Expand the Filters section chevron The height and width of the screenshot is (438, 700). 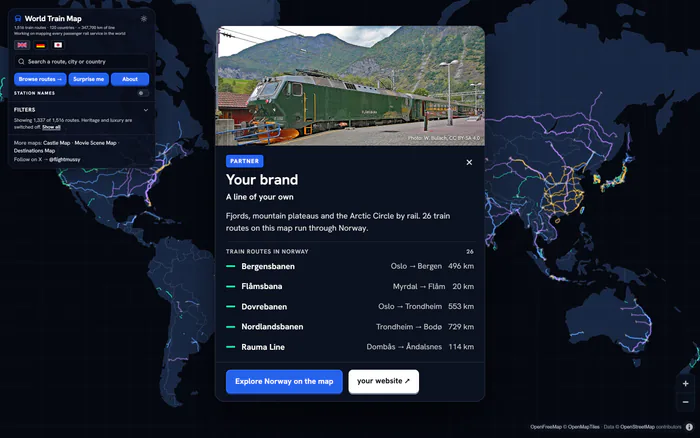click(146, 110)
